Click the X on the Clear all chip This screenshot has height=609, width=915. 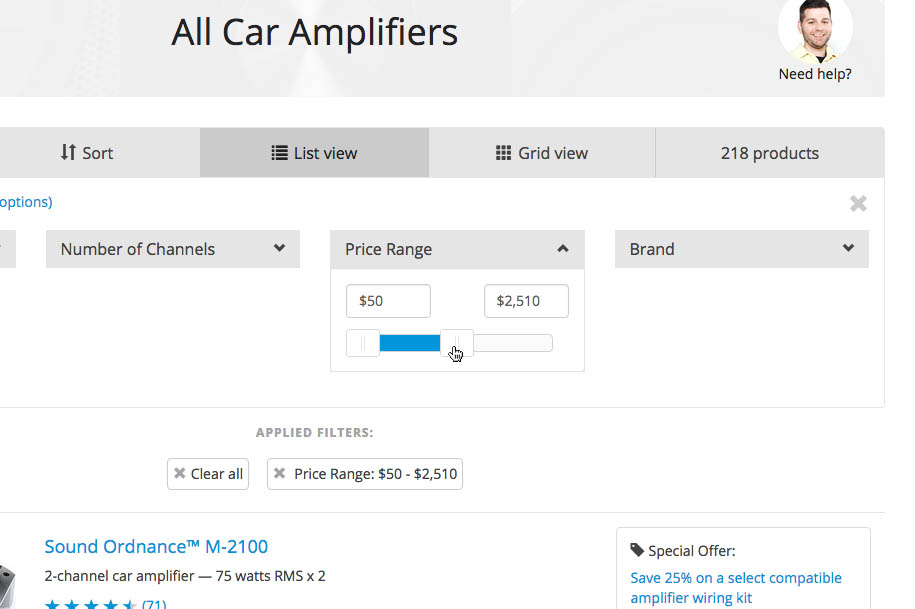click(180, 473)
